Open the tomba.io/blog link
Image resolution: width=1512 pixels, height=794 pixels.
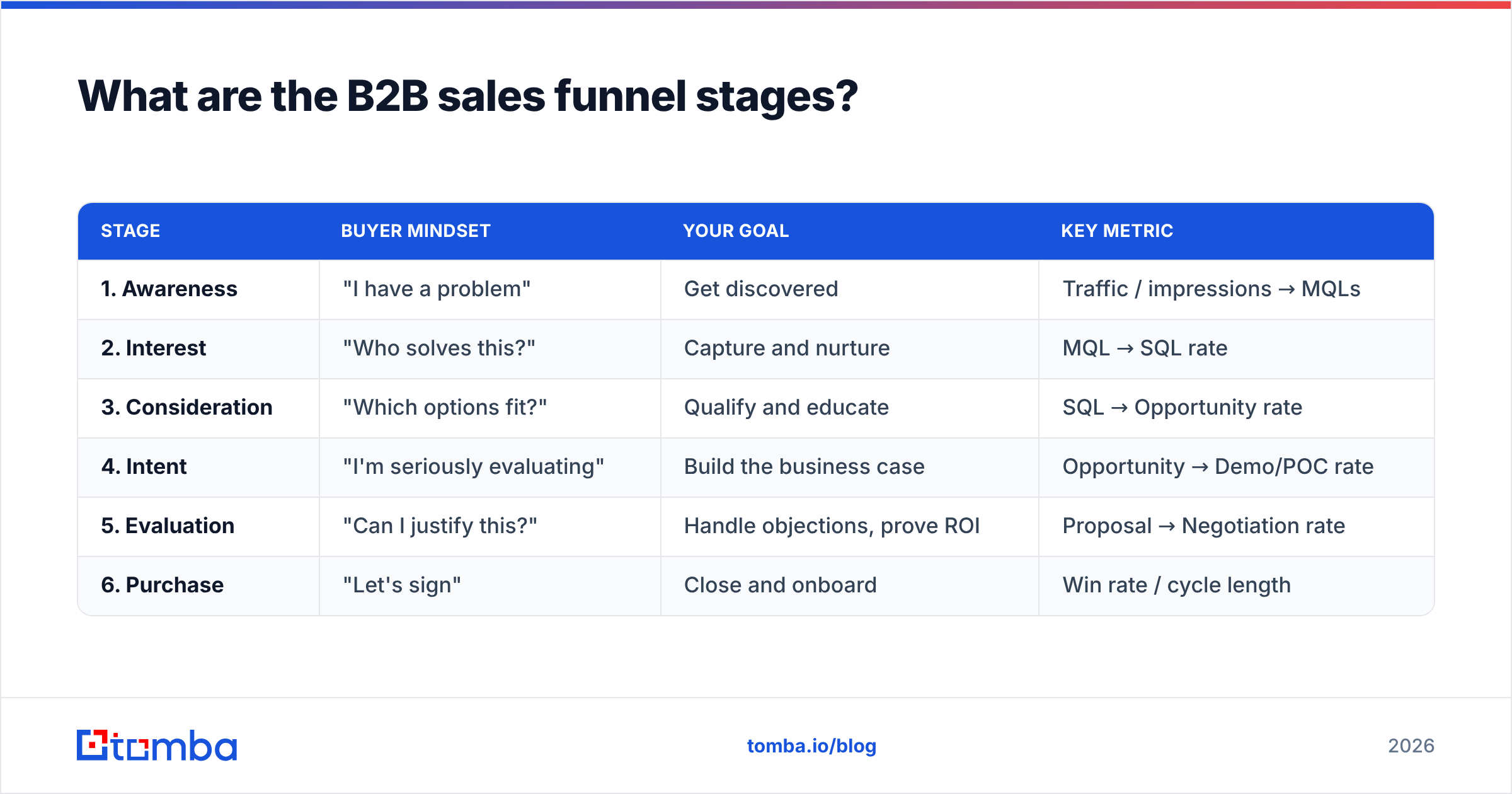[811, 746]
